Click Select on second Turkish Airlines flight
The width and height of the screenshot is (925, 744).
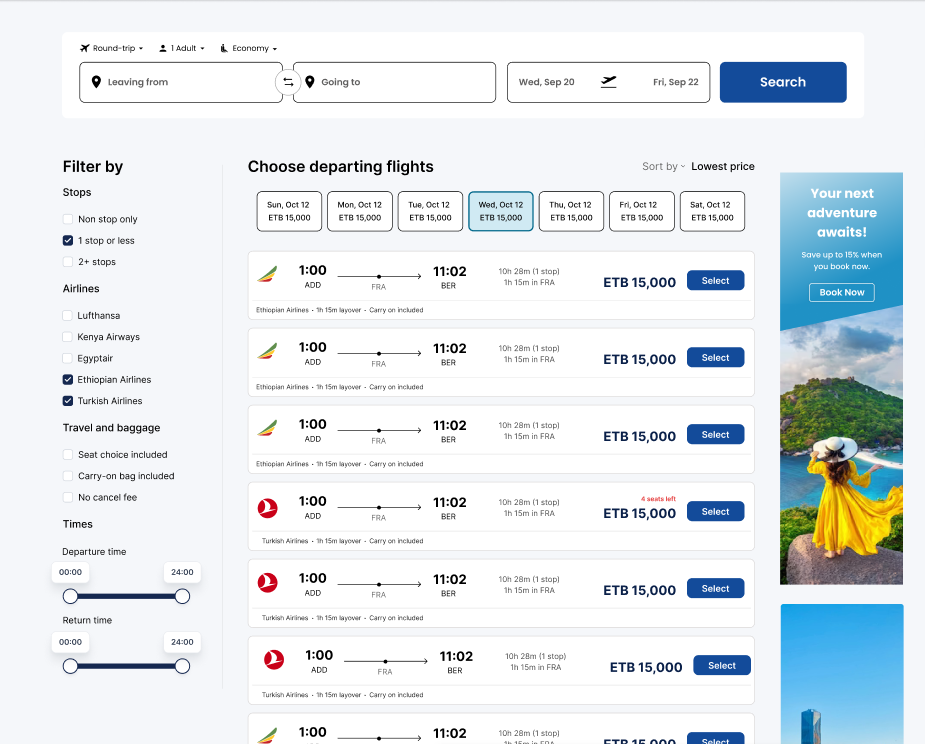click(x=716, y=588)
